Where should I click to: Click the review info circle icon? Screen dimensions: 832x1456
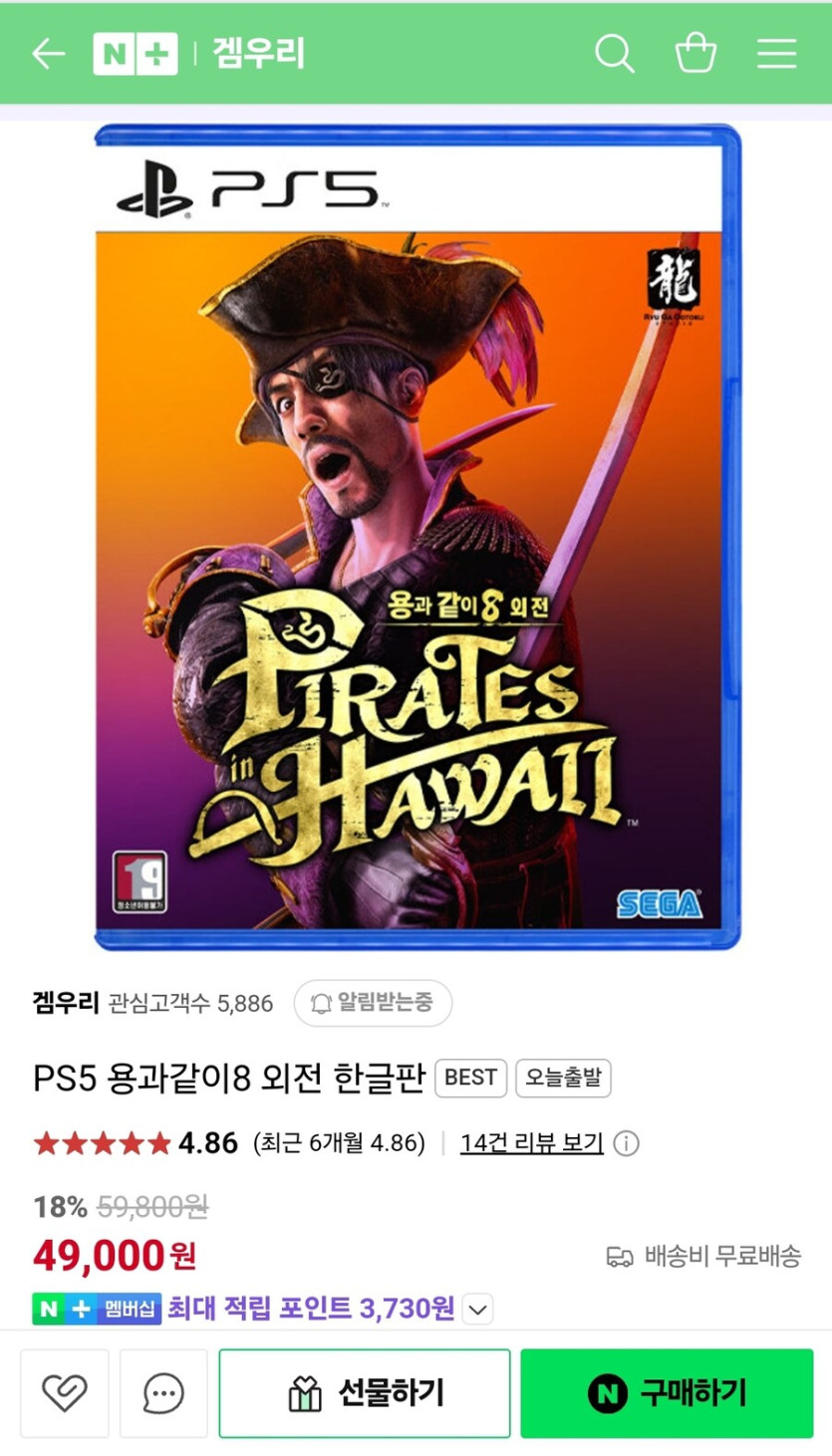coord(626,1143)
